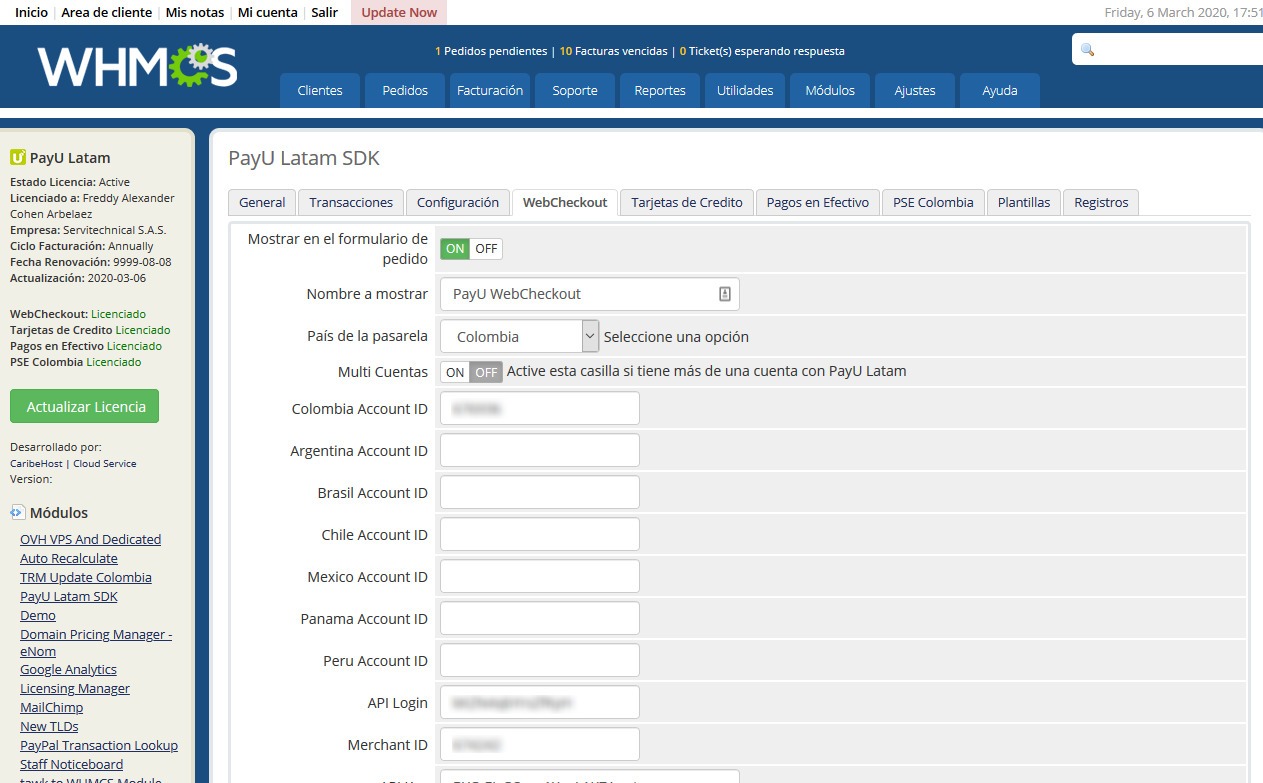Click the Update Now button
The width and height of the screenshot is (1263, 783).
(399, 12)
